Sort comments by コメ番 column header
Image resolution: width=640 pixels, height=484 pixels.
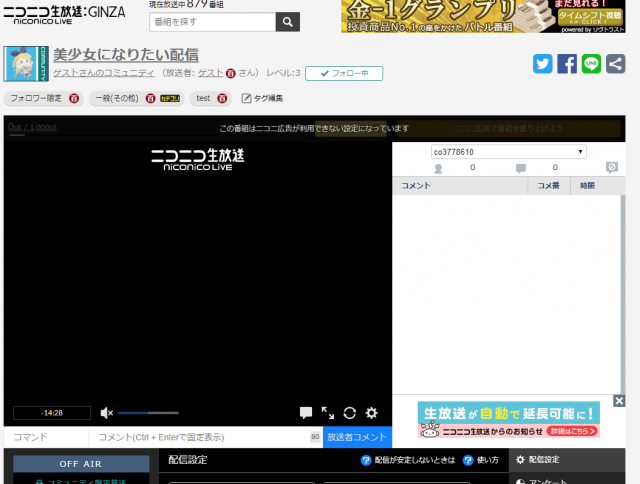(549, 186)
